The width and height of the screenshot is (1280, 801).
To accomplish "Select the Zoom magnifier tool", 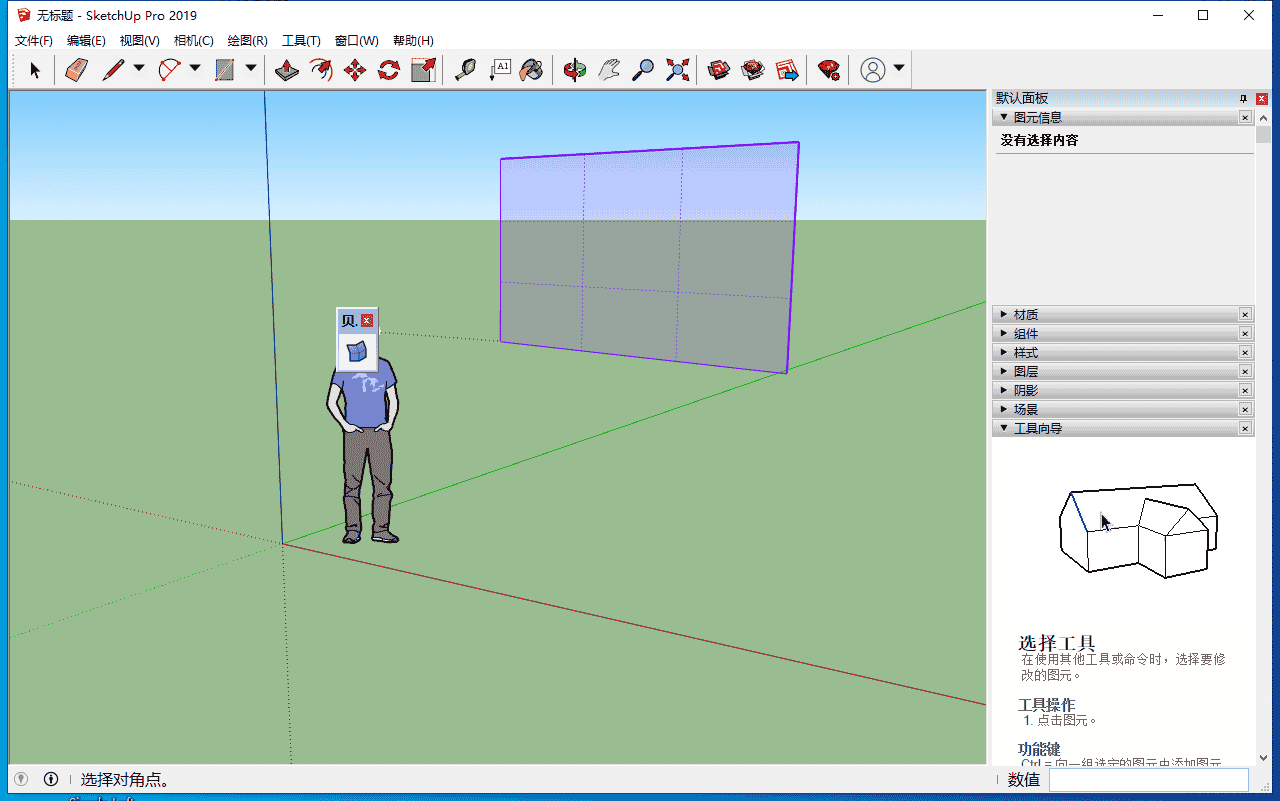I will pos(643,70).
